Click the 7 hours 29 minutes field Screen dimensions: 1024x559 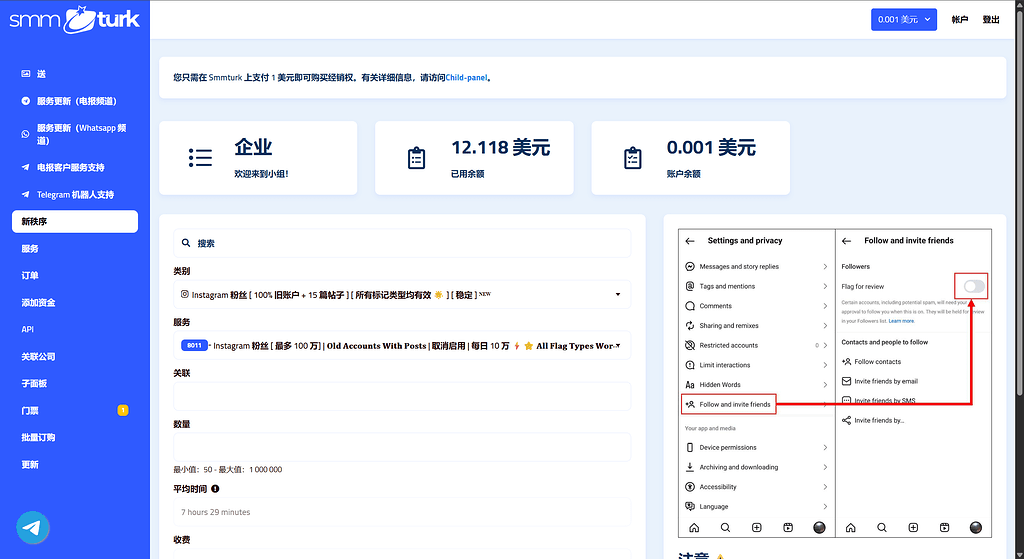pos(402,512)
